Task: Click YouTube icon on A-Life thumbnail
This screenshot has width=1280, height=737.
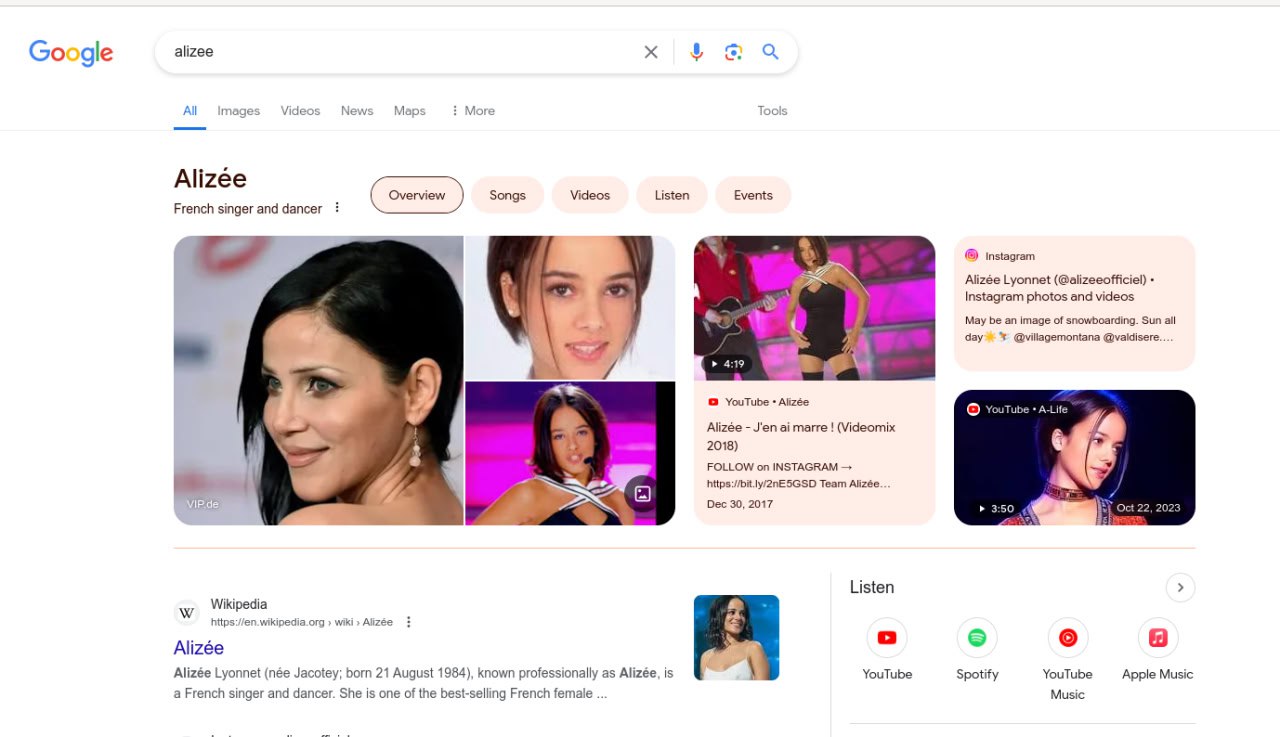Action: click(x=973, y=409)
